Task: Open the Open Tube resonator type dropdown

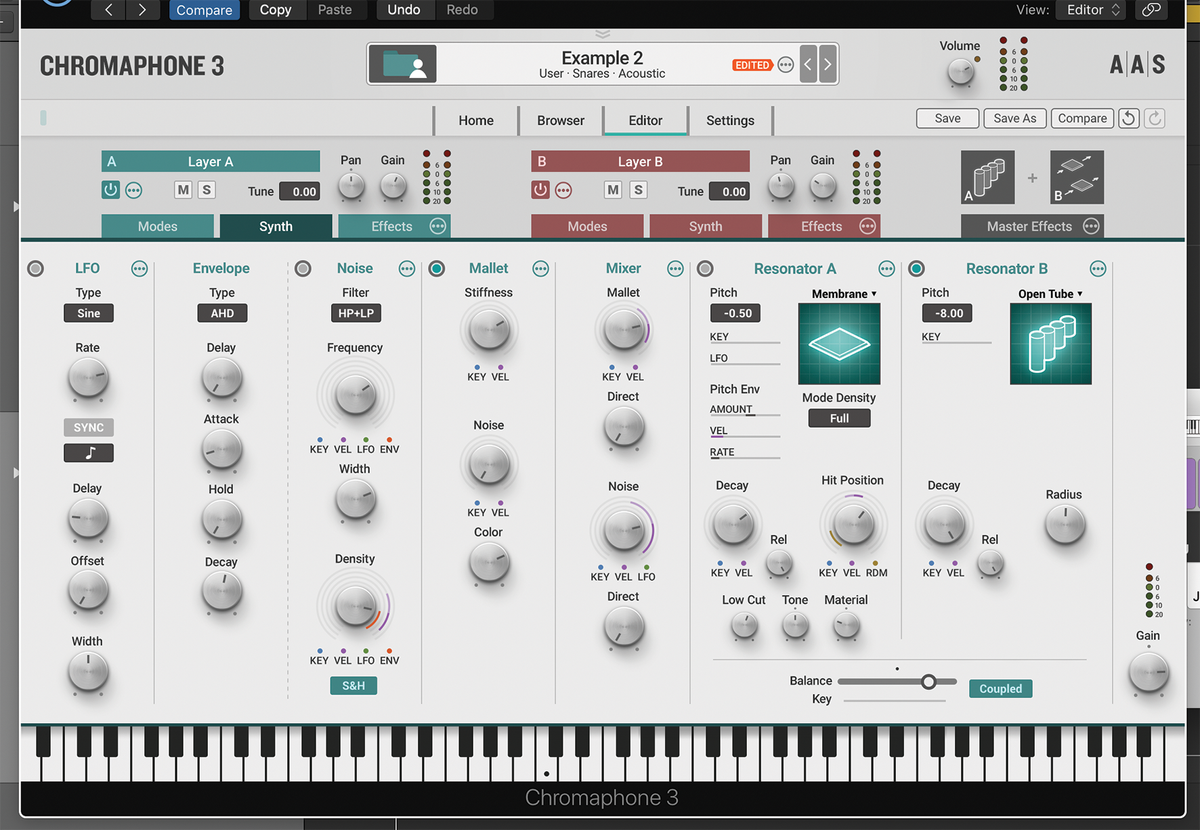Action: coord(1050,293)
